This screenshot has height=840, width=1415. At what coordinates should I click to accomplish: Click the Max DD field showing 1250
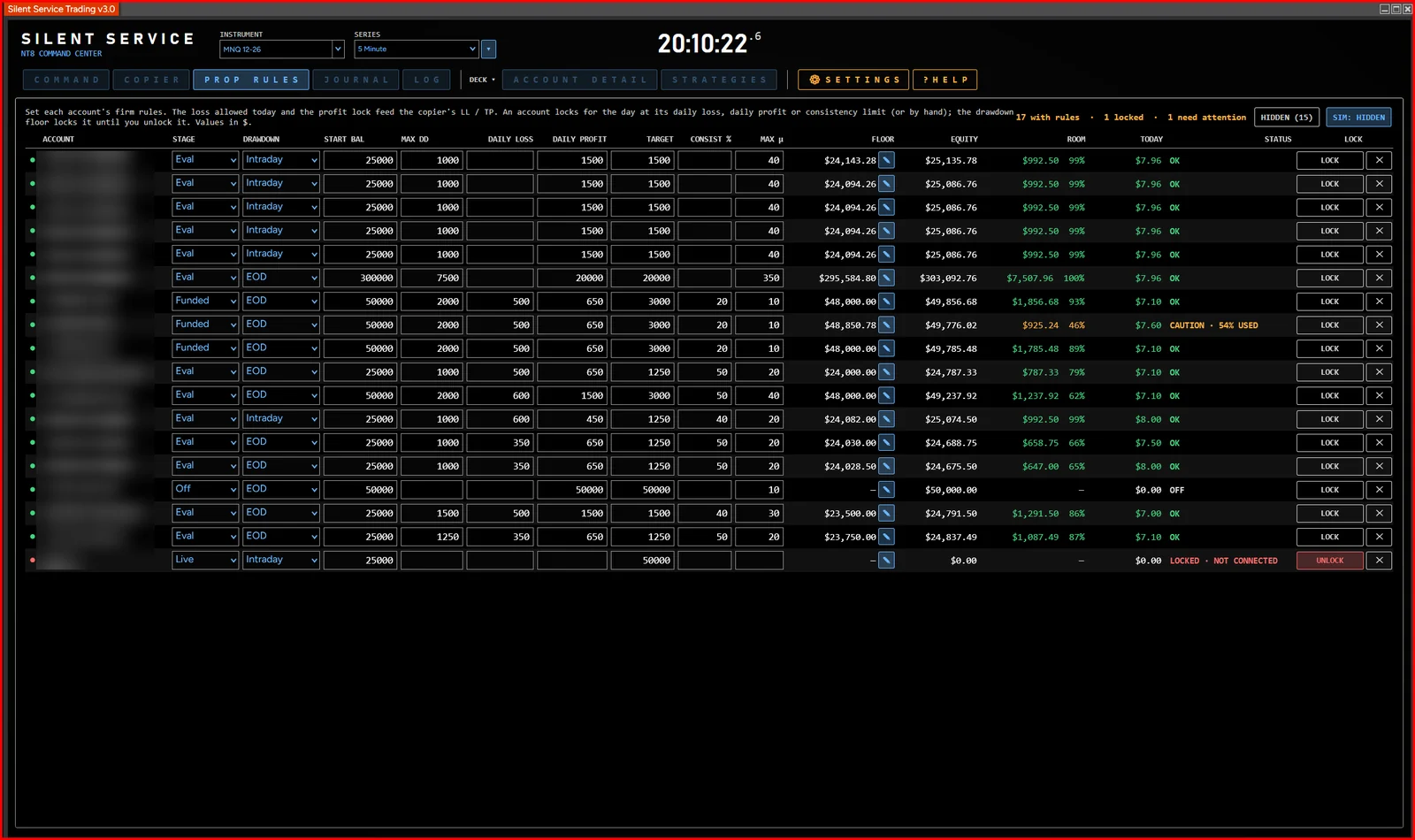(x=432, y=537)
